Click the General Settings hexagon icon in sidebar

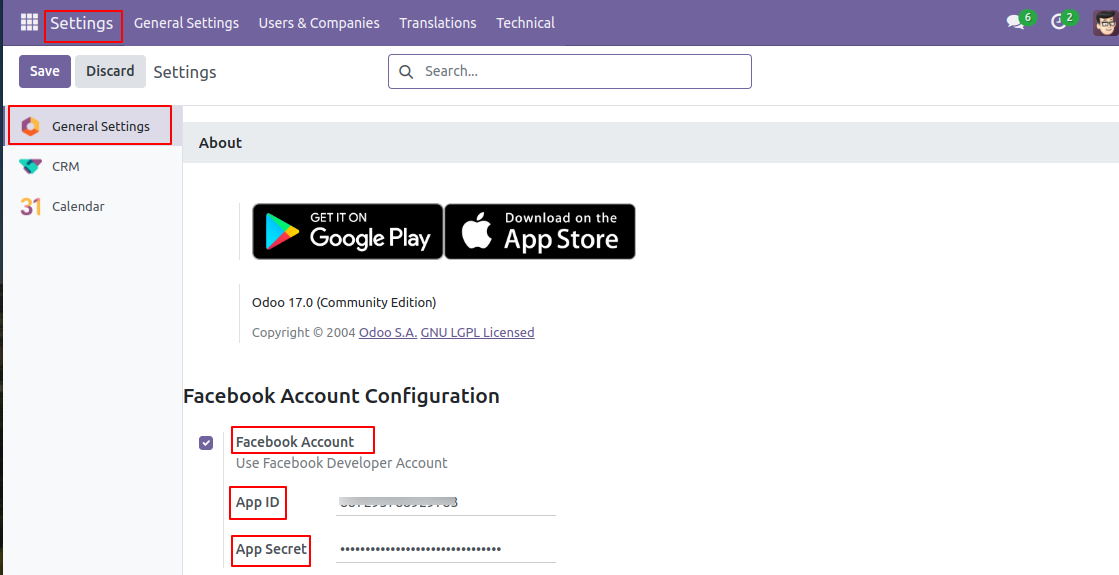coord(30,126)
